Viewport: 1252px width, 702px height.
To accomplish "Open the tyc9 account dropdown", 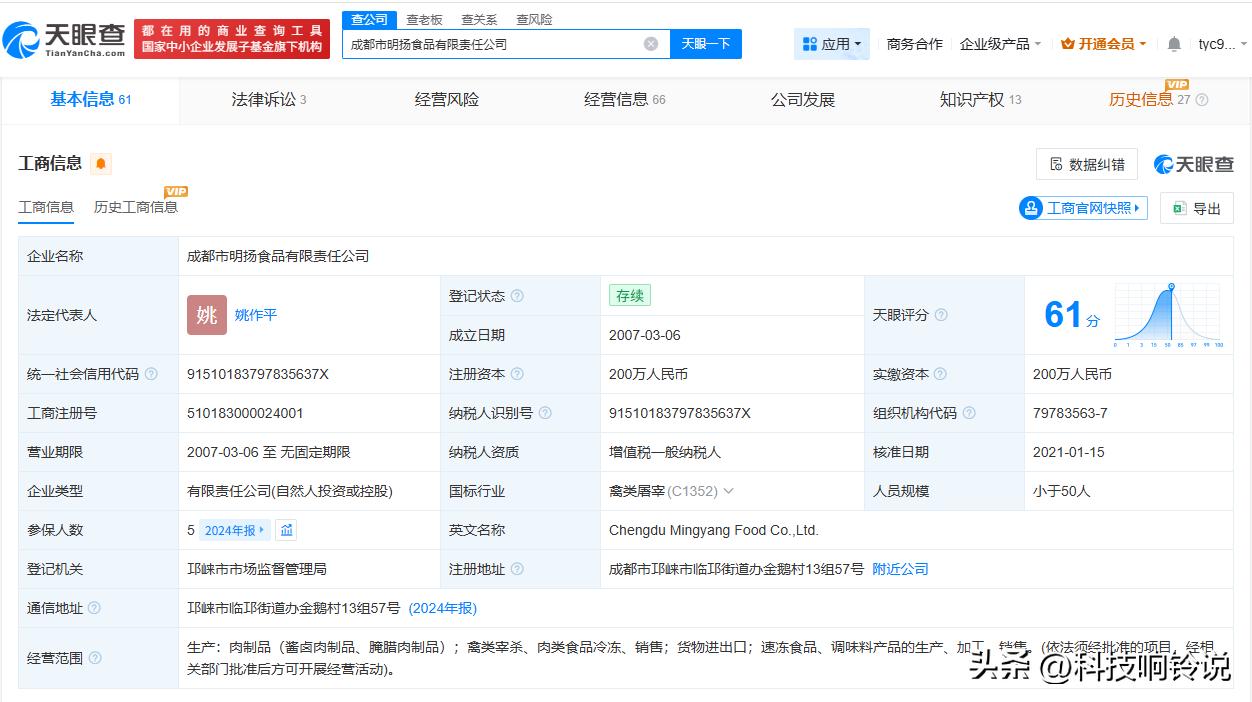I will [1221, 44].
